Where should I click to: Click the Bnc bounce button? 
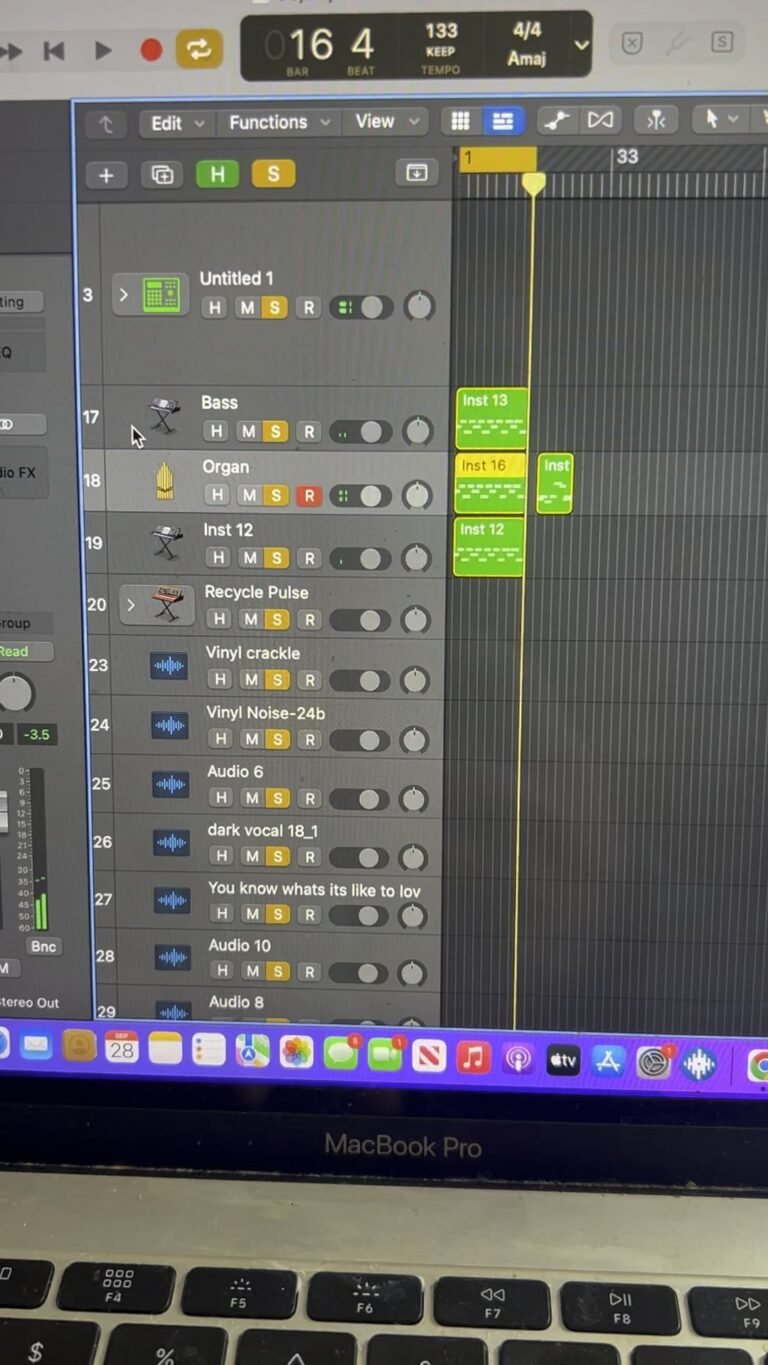[43, 946]
